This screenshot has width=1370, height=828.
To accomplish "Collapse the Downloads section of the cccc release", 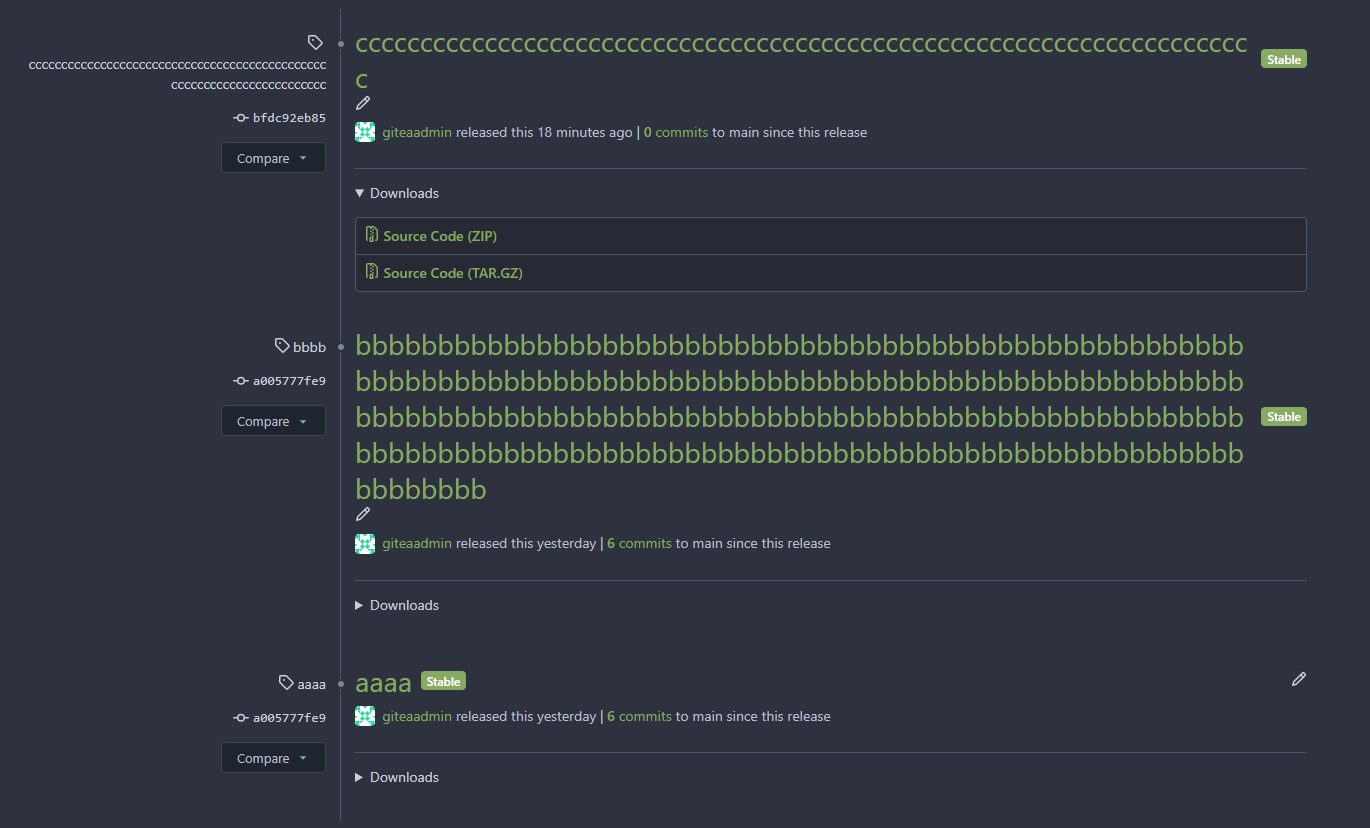I will tap(397, 193).
